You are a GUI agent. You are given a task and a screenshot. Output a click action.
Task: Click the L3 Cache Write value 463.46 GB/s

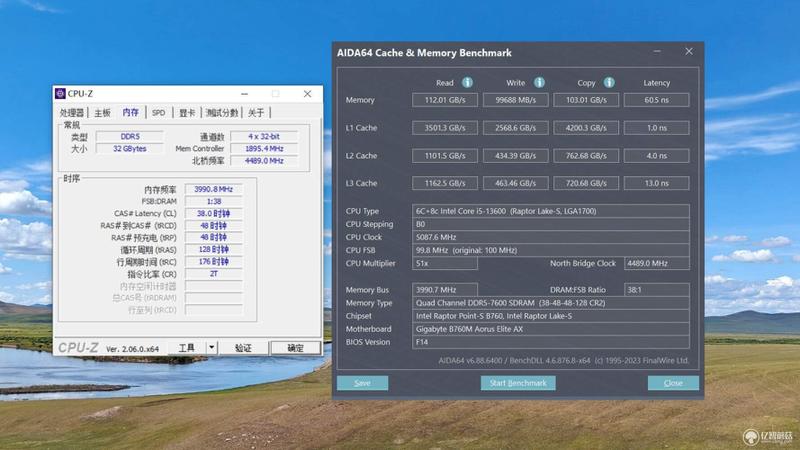515,183
